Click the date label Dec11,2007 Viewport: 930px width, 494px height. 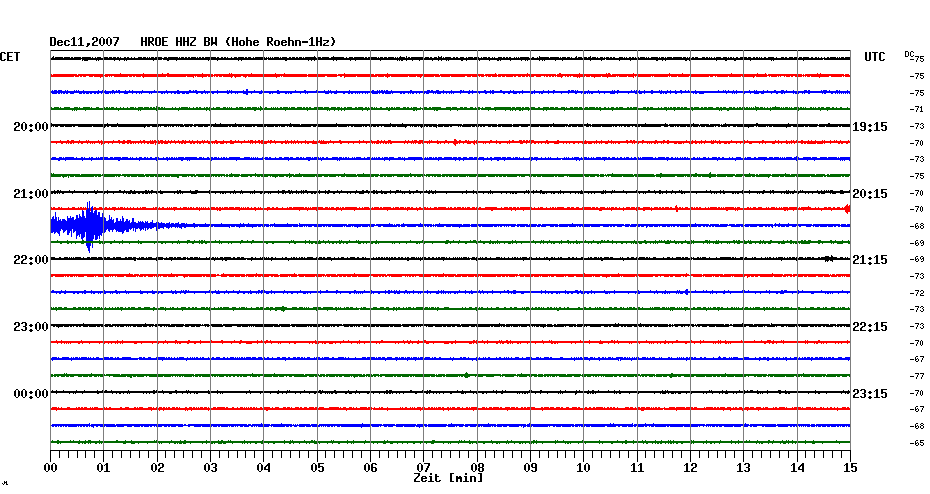[x=84, y=42]
